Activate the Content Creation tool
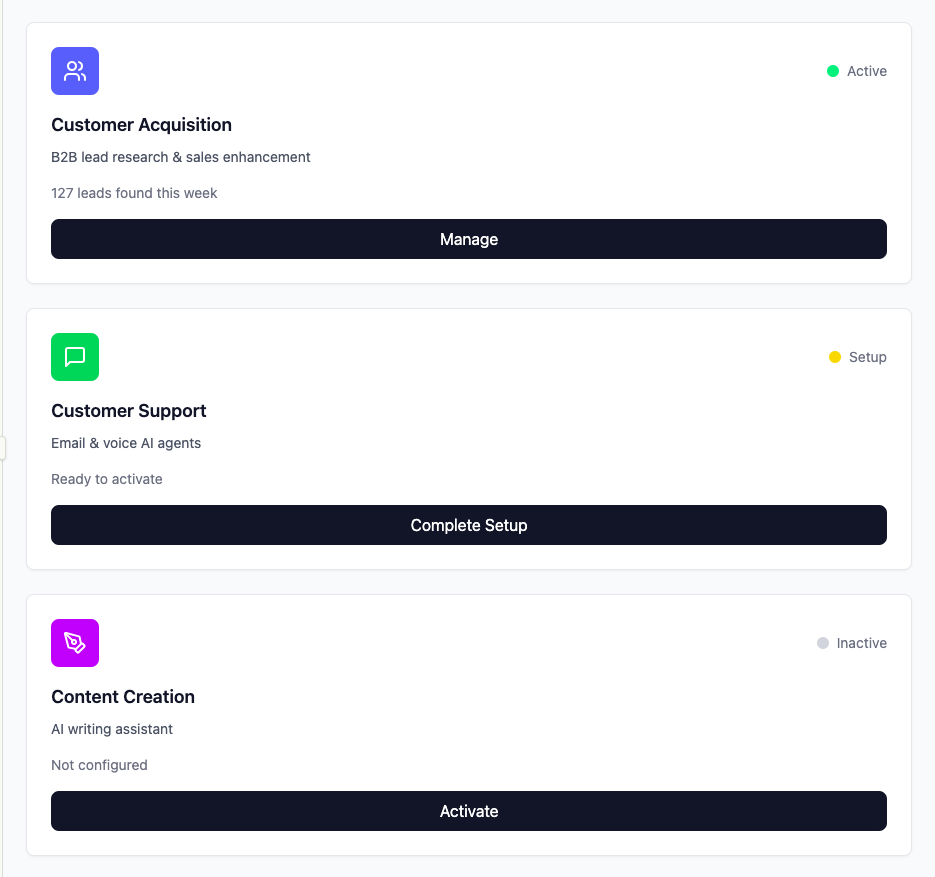 coord(468,811)
